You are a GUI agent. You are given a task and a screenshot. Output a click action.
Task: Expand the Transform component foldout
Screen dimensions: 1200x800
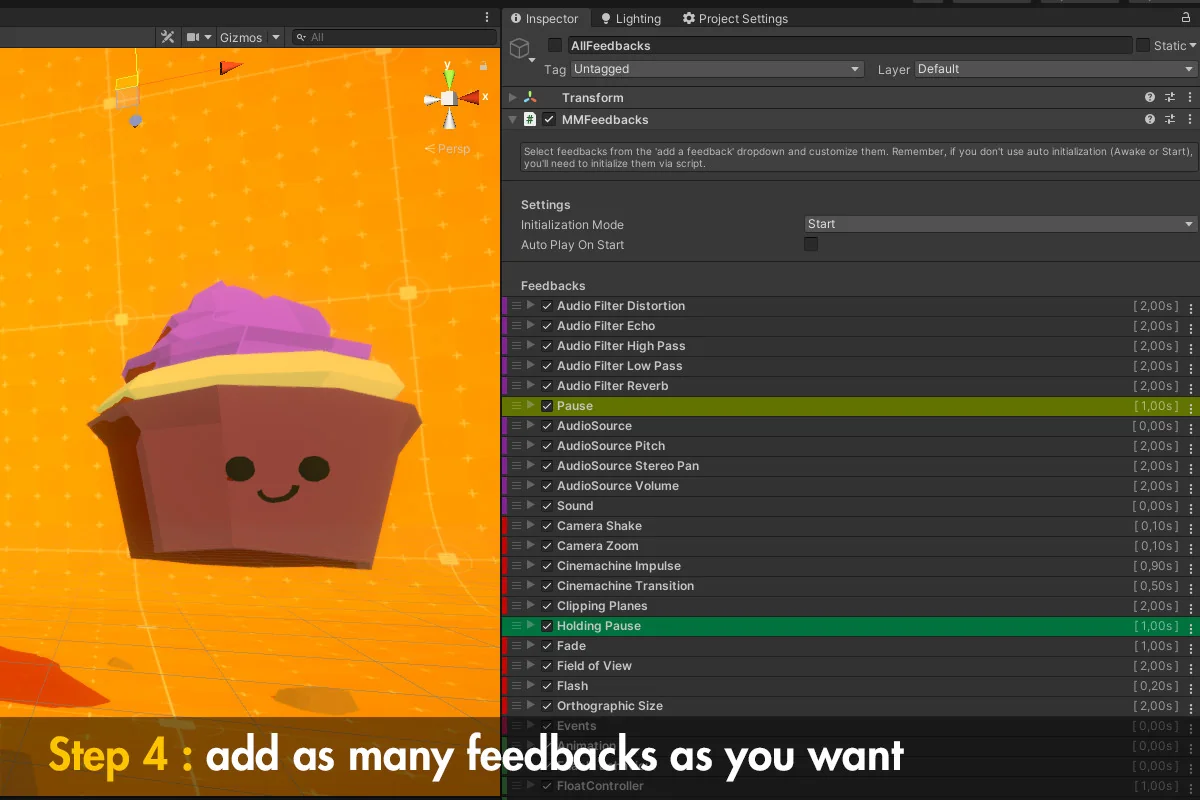[513, 98]
